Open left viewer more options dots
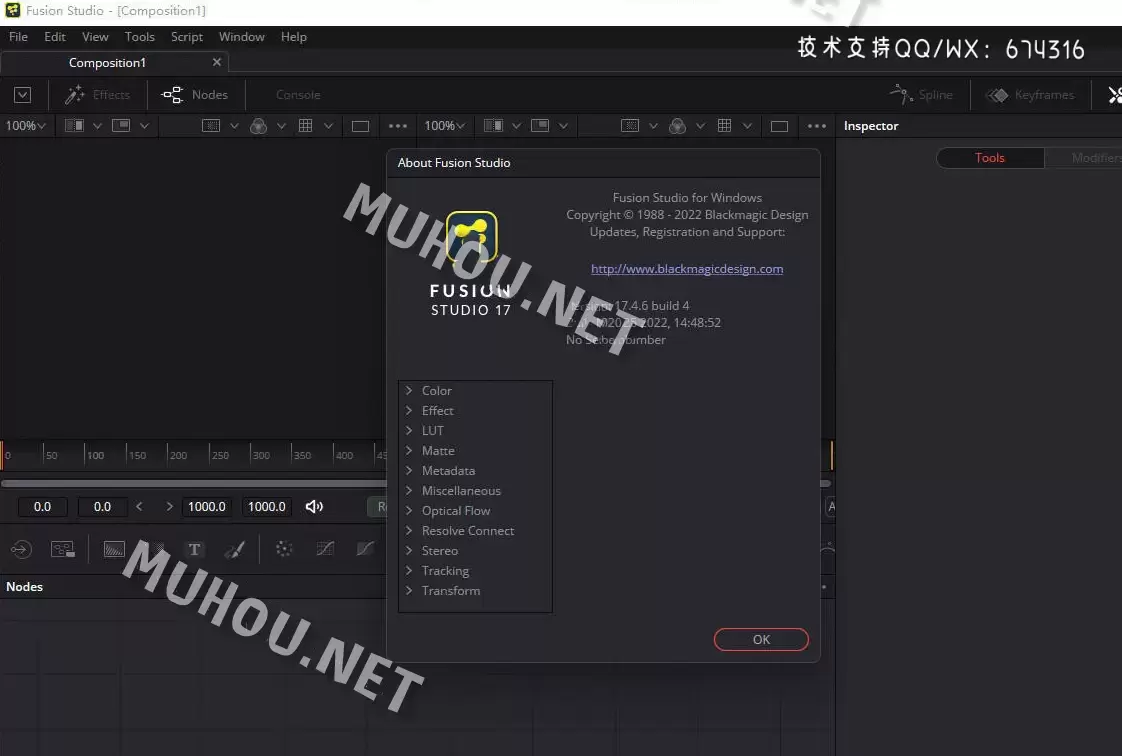Viewport: 1122px width, 756px height. 398,126
